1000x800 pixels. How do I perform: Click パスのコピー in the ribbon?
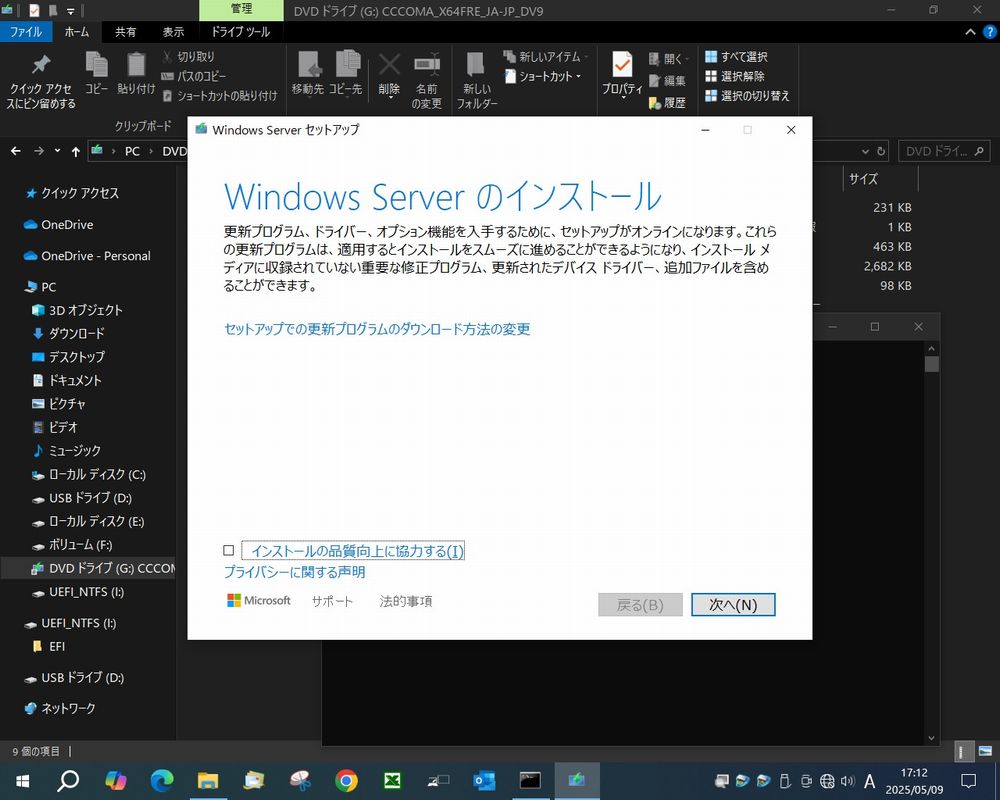[193, 77]
